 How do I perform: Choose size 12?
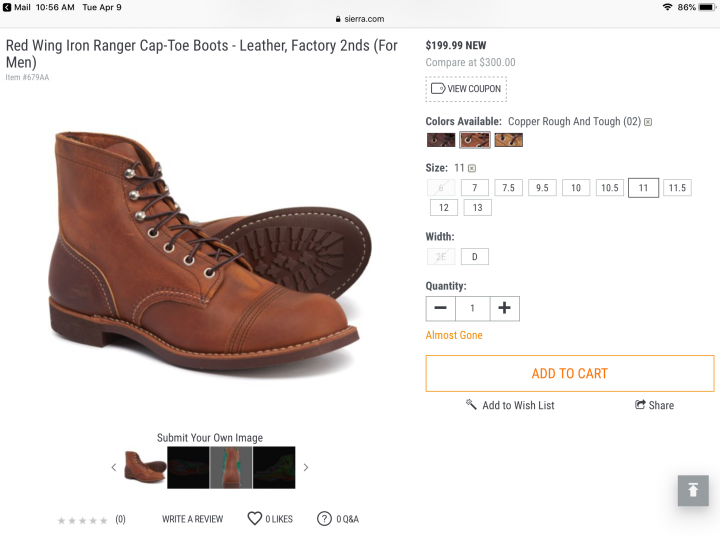(x=444, y=208)
